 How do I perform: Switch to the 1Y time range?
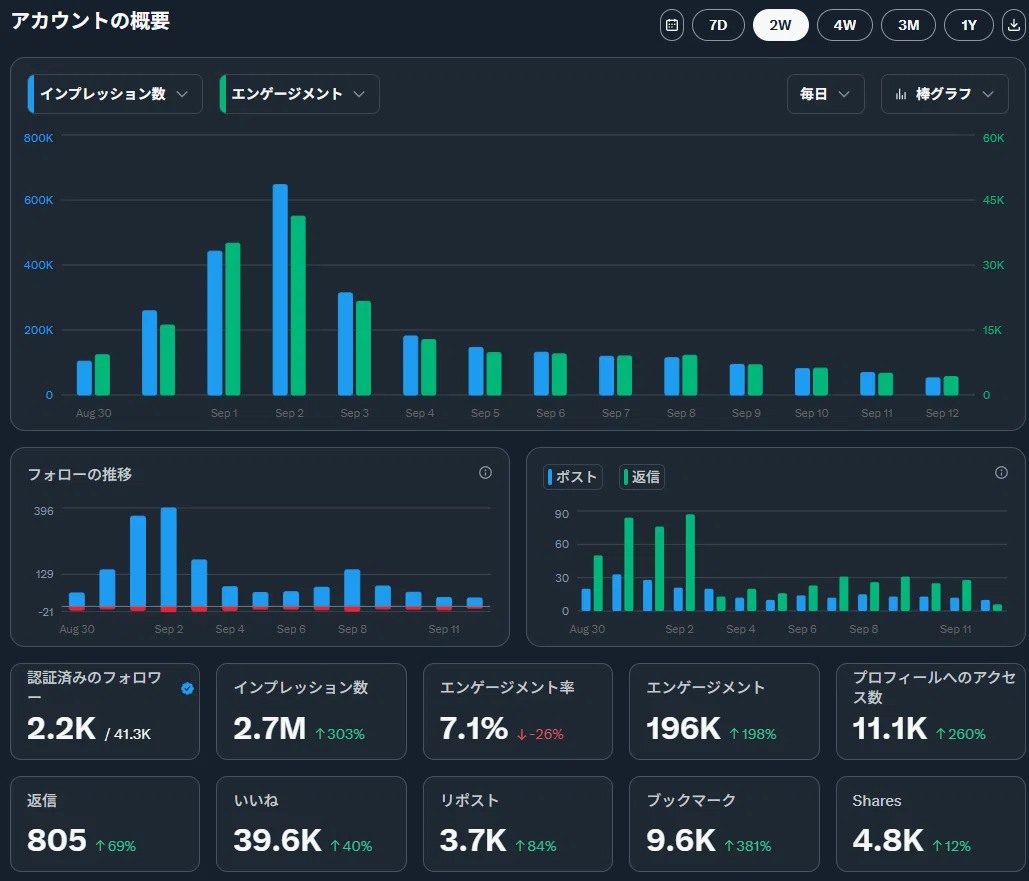point(969,25)
